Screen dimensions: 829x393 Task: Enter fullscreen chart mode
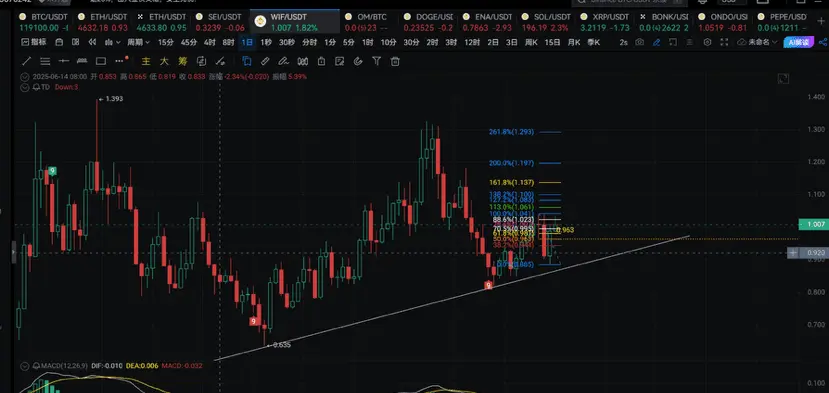[724, 42]
